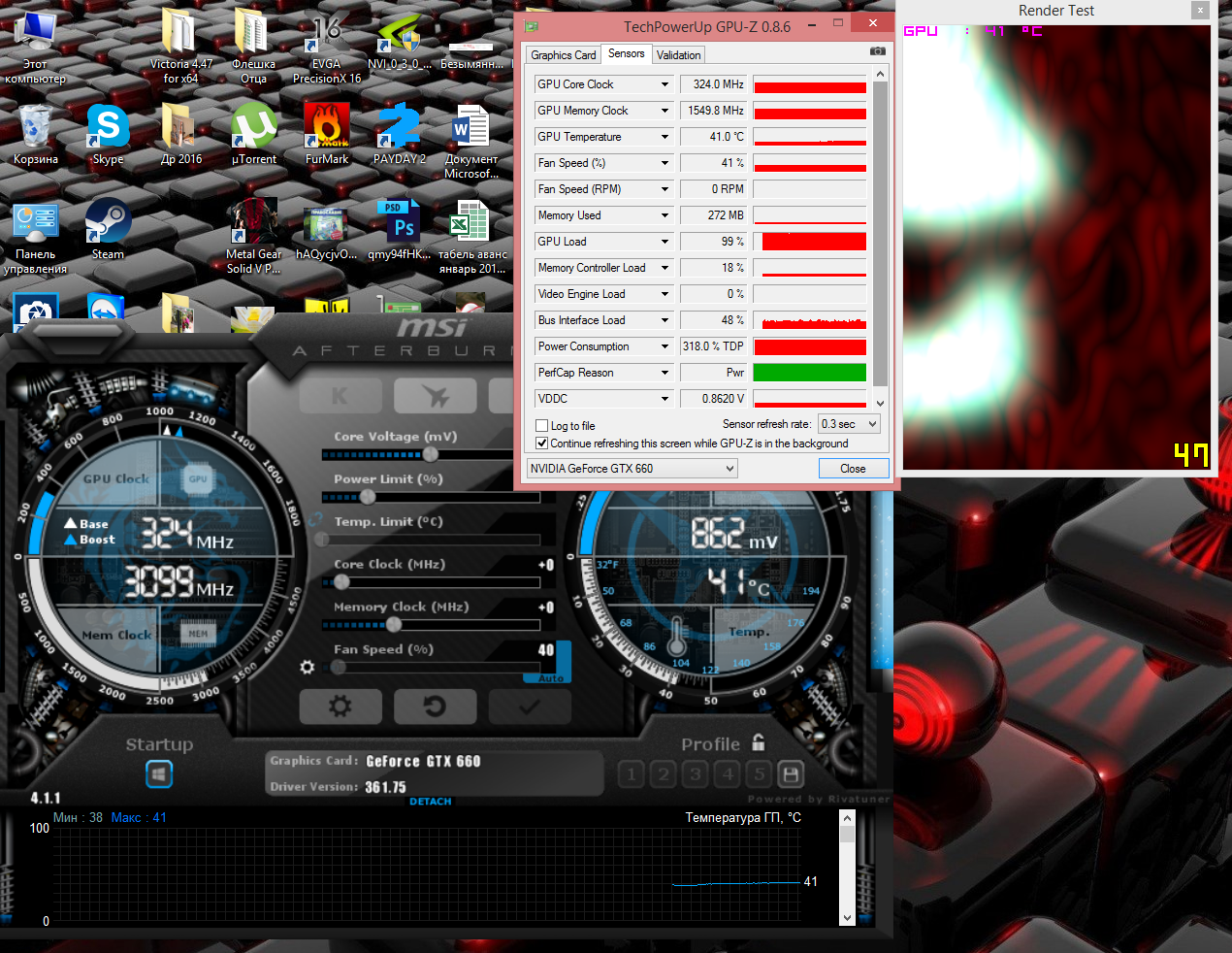Click the GPU-Z title bar app icon
Viewport: 1232px width, 953px height.
pos(532,26)
